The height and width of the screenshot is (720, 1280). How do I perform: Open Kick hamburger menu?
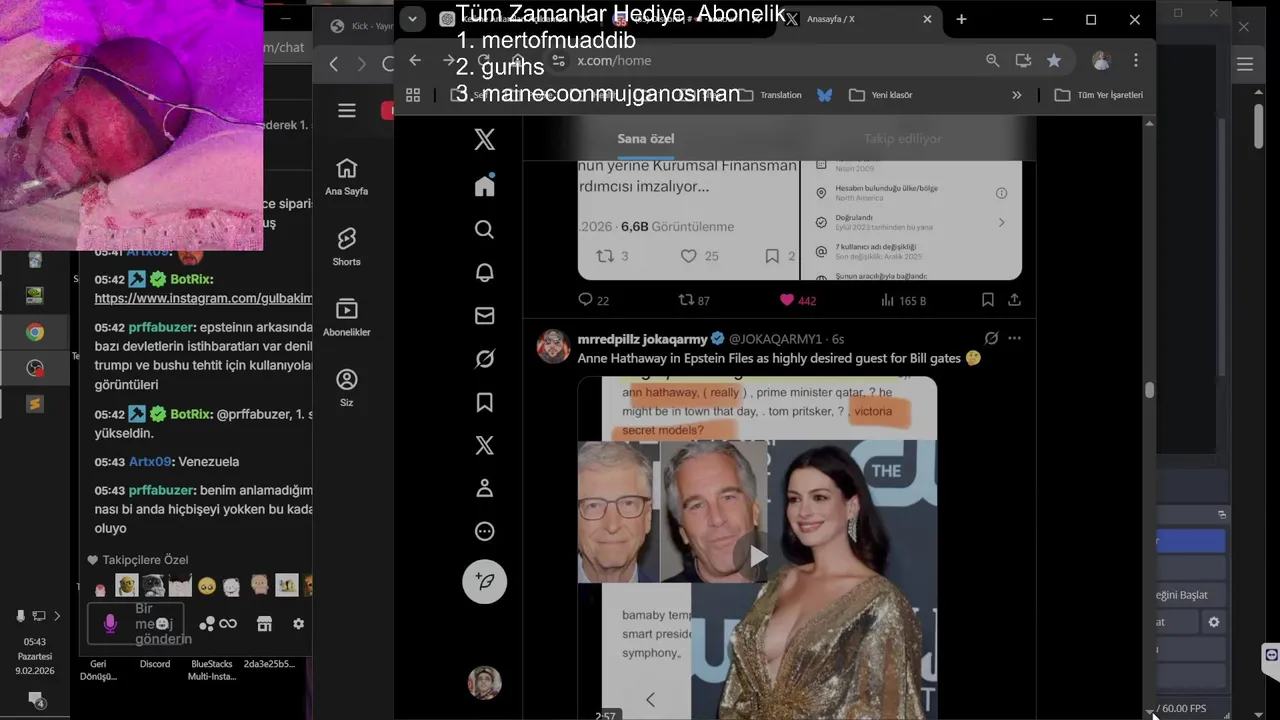point(347,111)
